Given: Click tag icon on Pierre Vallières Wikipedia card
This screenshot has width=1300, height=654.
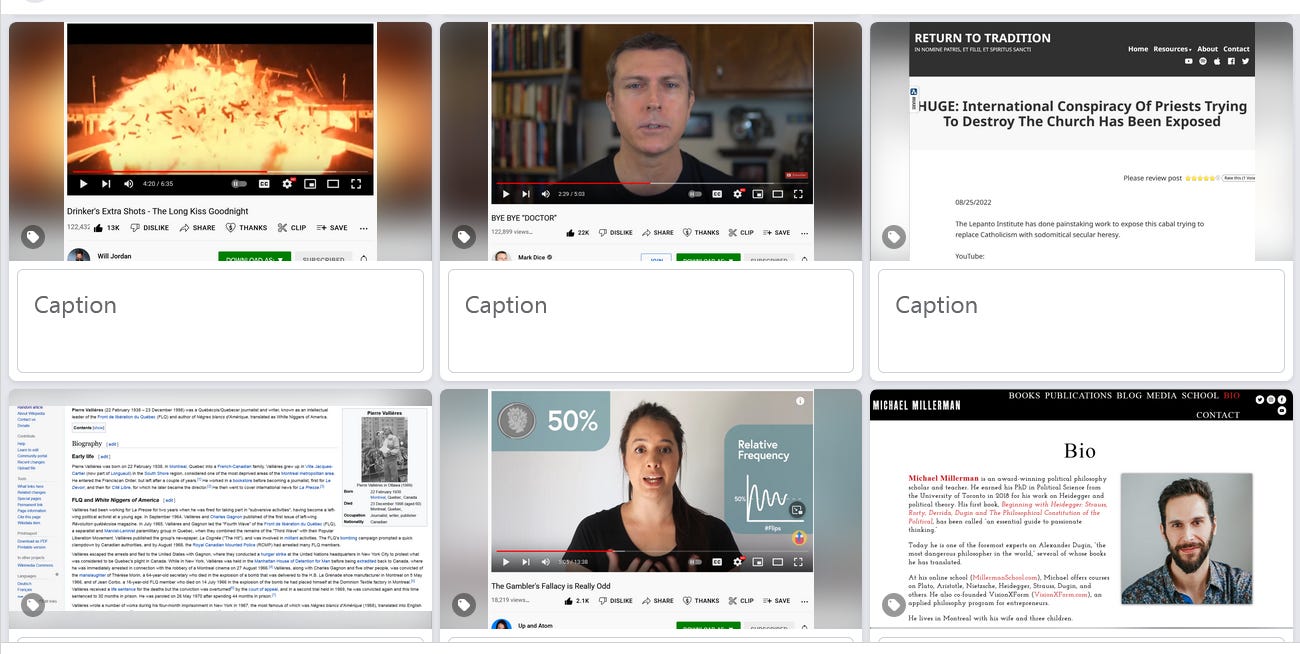Looking at the screenshot, I should (33, 605).
